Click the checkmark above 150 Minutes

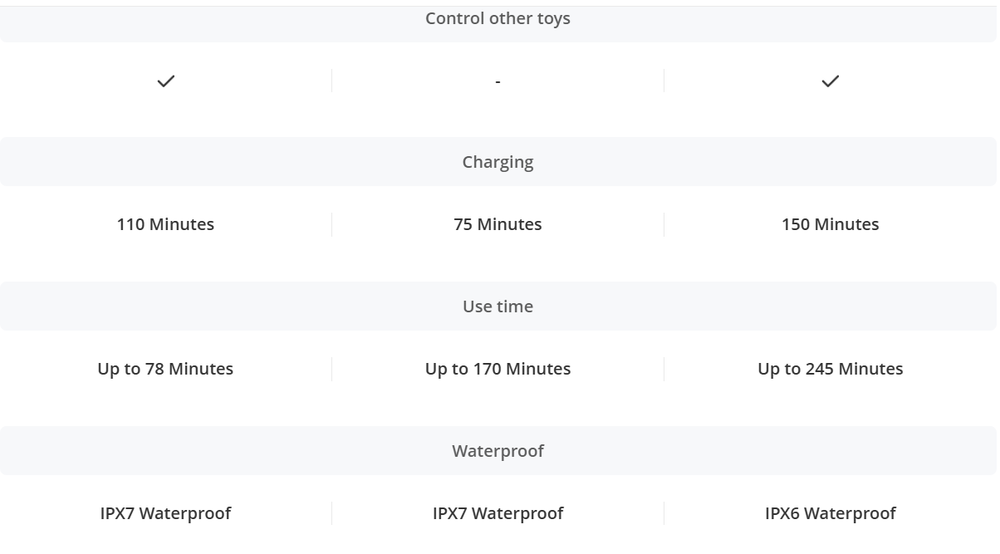(830, 81)
